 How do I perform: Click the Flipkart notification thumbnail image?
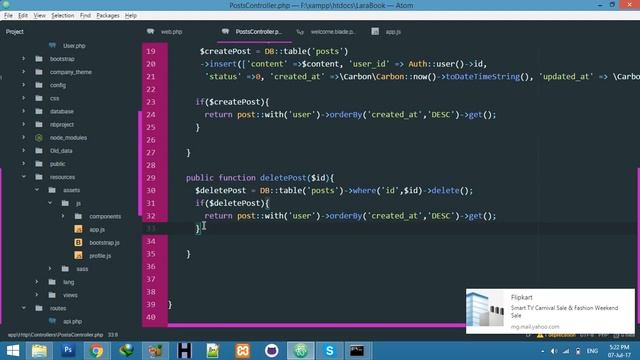(x=485, y=309)
